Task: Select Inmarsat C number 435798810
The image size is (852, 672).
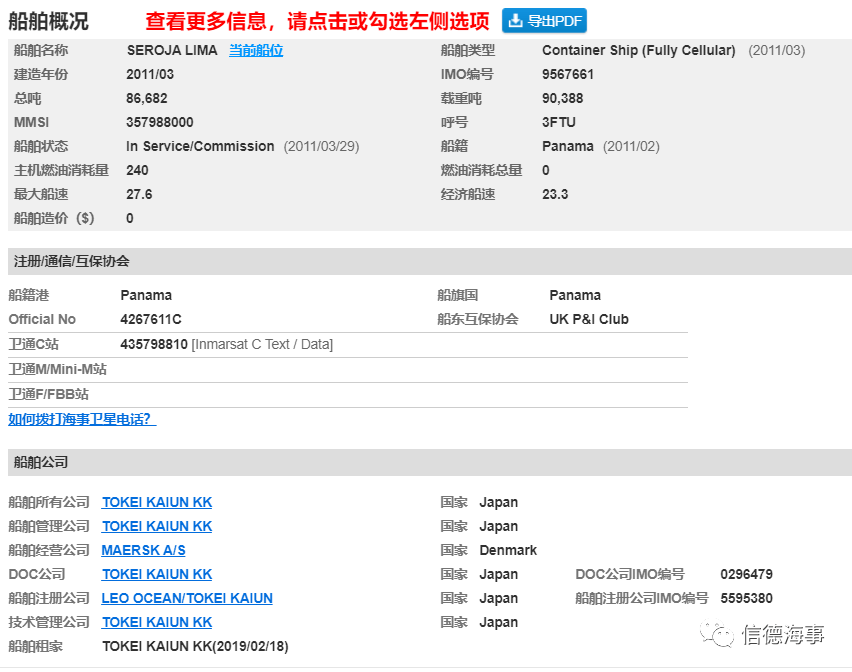Action: point(154,344)
